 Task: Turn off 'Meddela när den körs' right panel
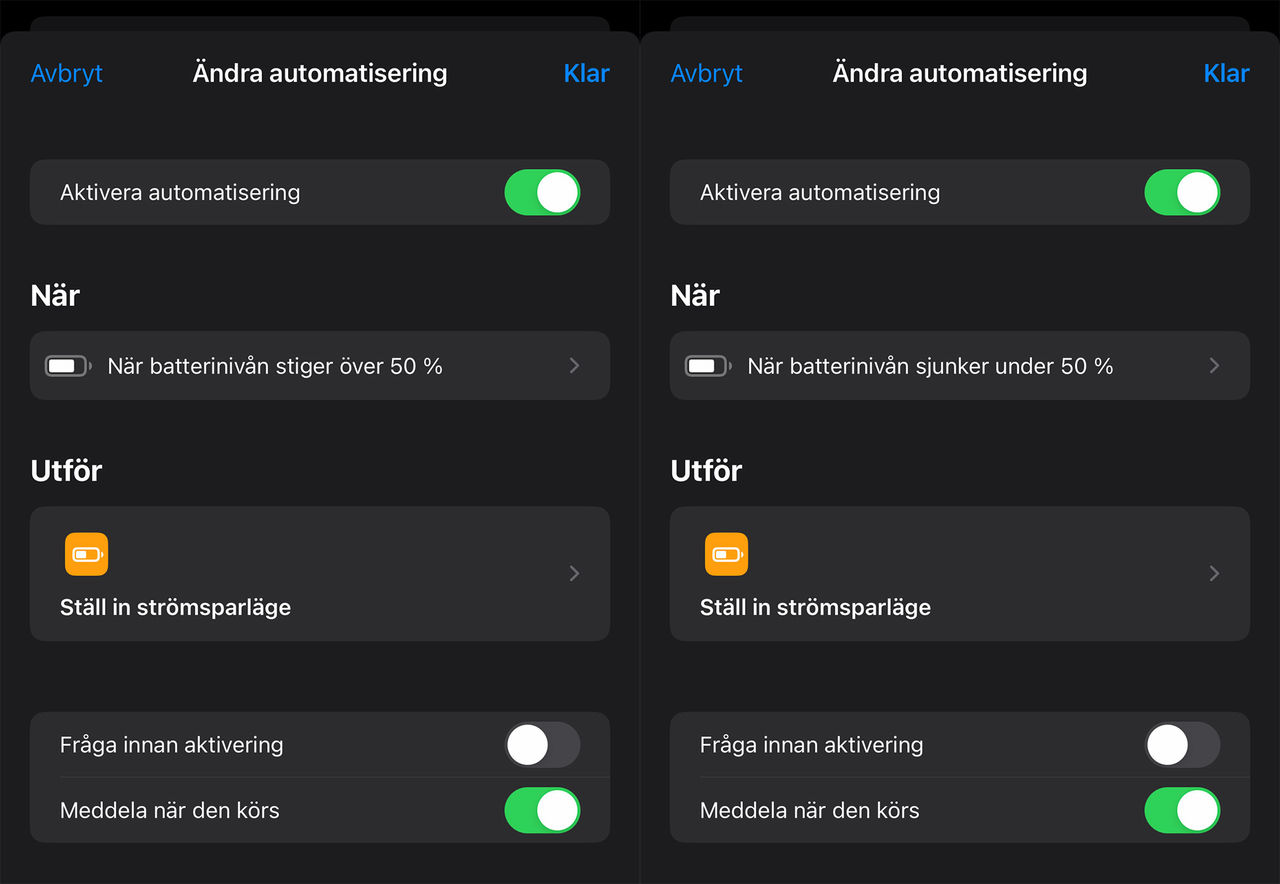[1182, 810]
